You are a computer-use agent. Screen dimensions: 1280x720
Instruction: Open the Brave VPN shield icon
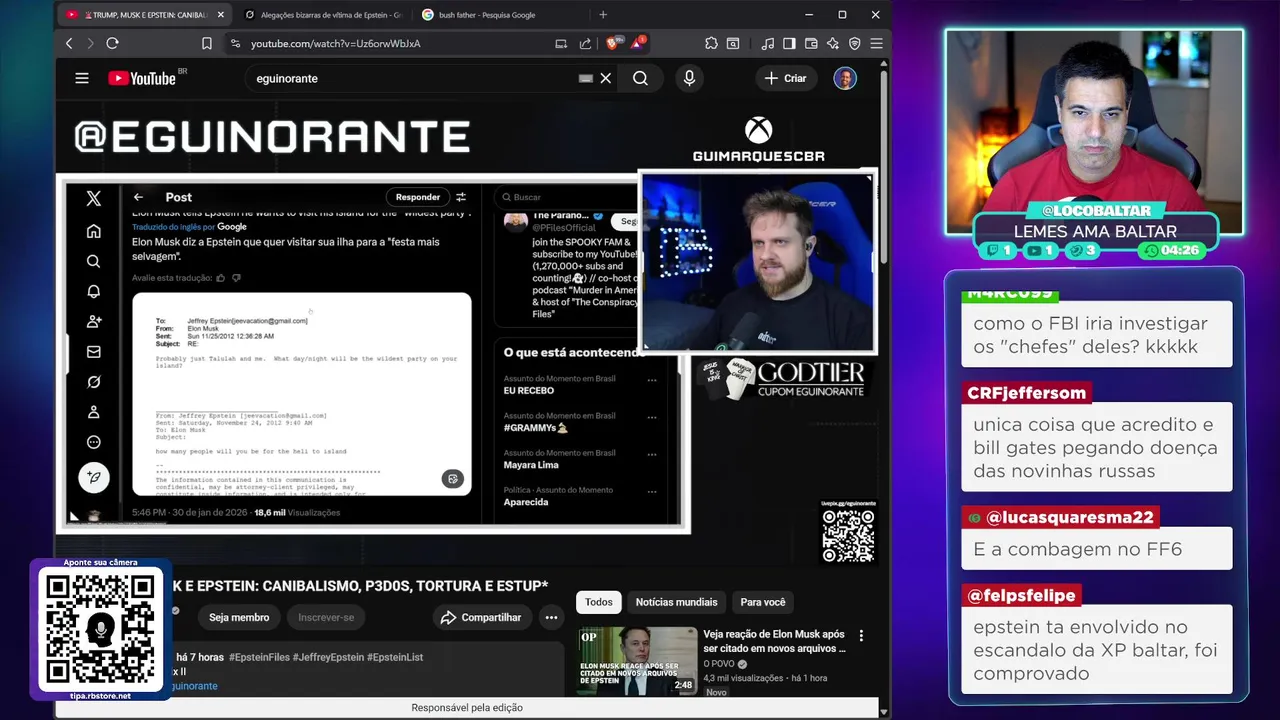pyautogui.click(x=854, y=43)
